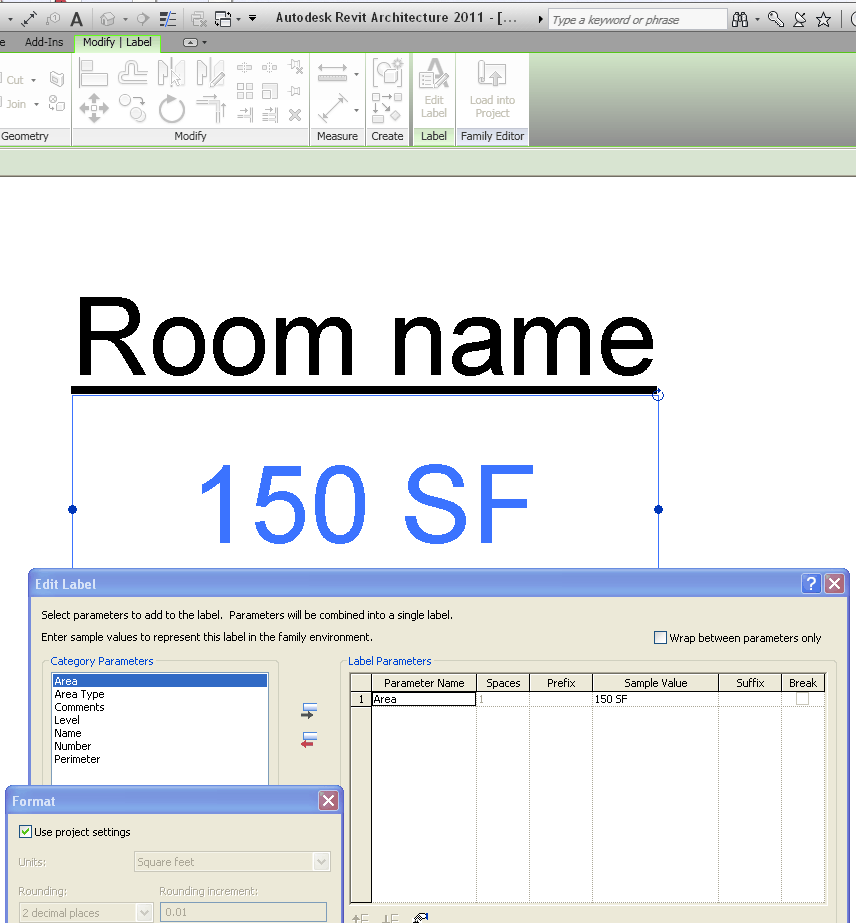The width and height of the screenshot is (856, 923).
Task: Open the Units Square feet dropdown
Action: point(321,862)
